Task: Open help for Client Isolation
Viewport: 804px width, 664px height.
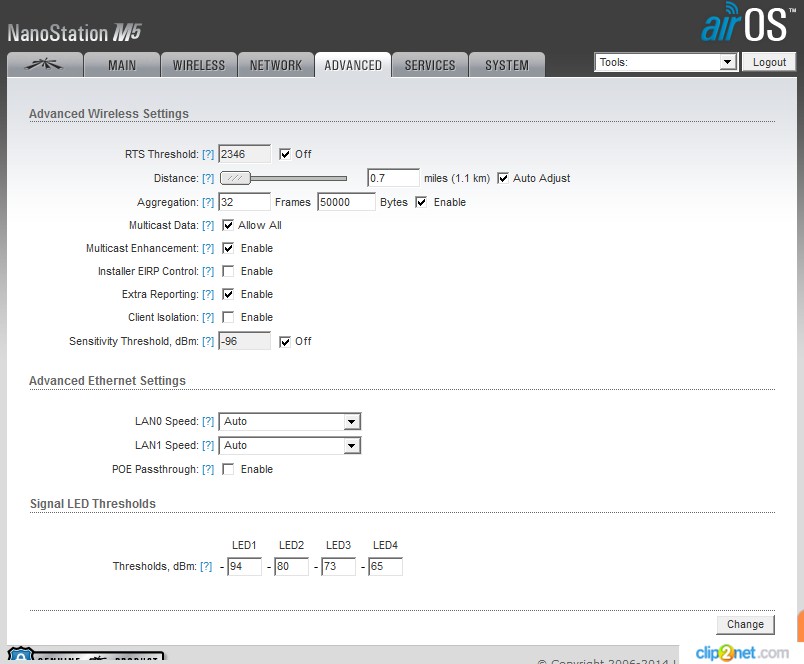Action: tap(208, 318)
